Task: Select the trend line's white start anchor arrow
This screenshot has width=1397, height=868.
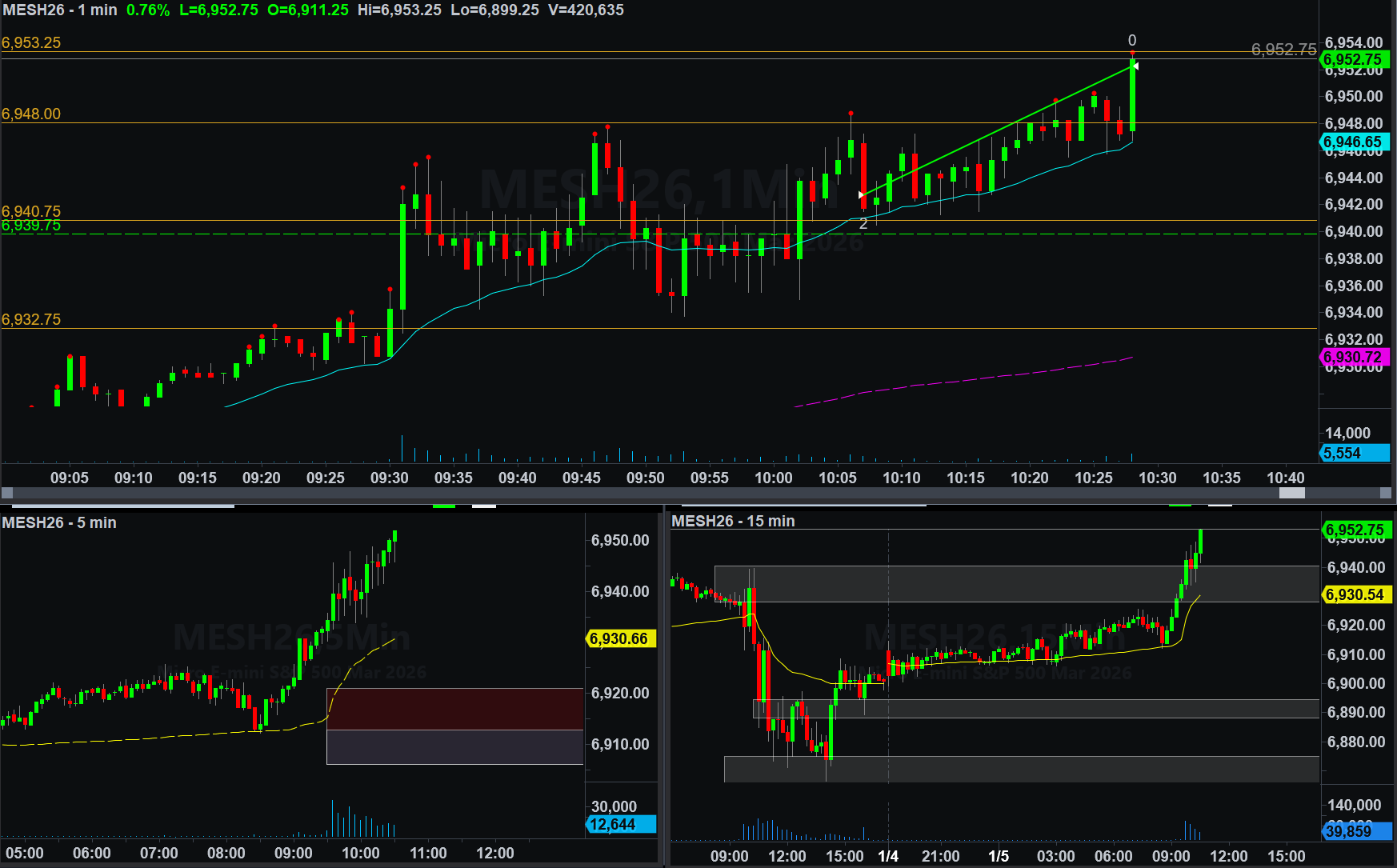Action: 862,194
